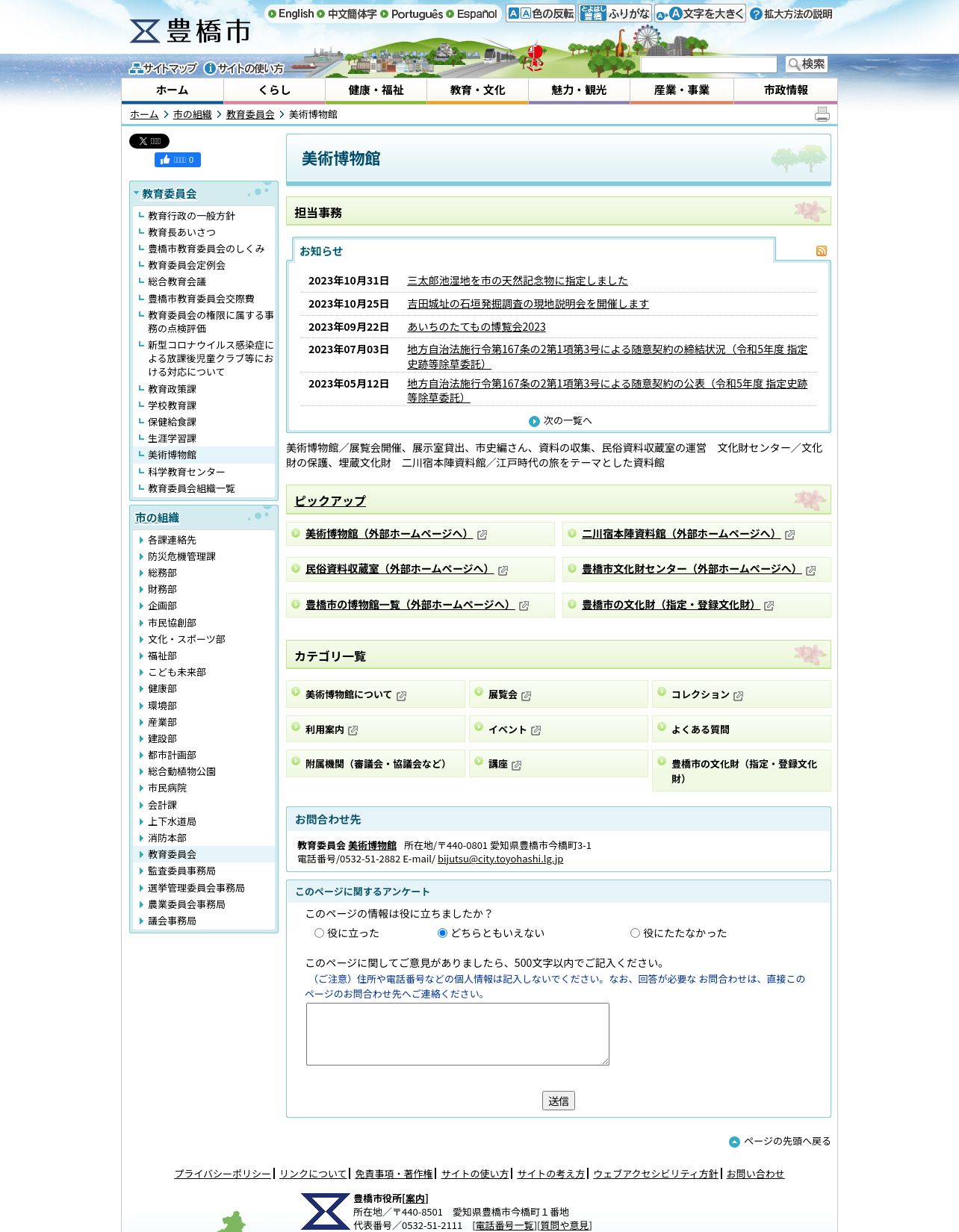Select the 役に立った radio option

tap(319, 933)
